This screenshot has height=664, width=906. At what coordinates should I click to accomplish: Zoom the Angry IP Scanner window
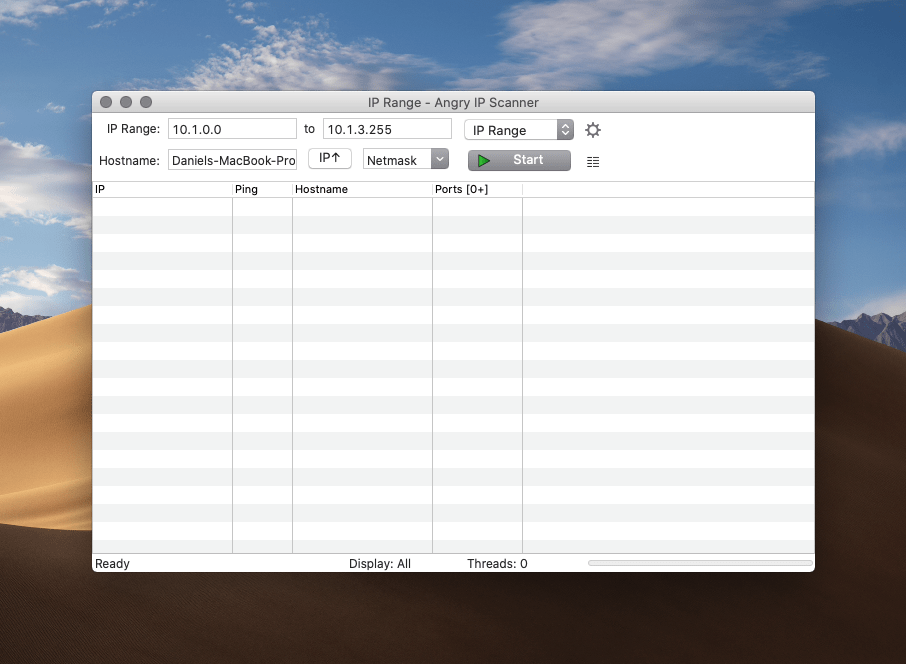coord(146,102)
